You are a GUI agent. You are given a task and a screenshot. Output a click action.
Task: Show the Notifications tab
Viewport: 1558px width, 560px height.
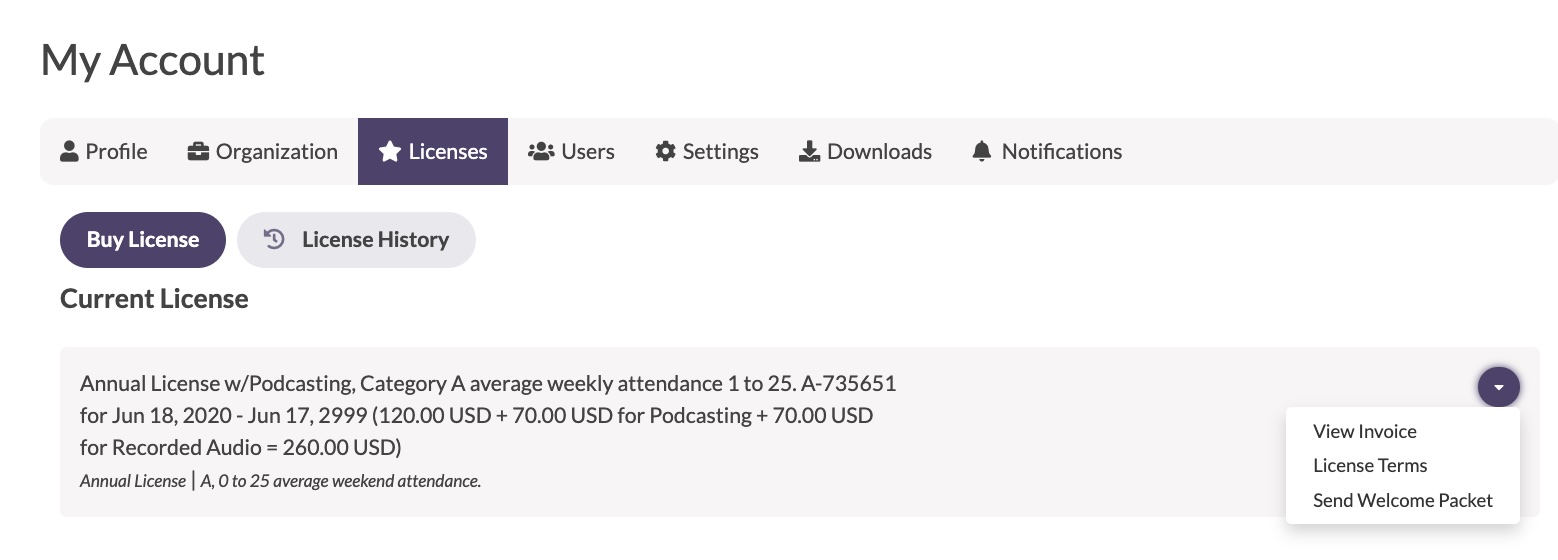pos(1047,151)
